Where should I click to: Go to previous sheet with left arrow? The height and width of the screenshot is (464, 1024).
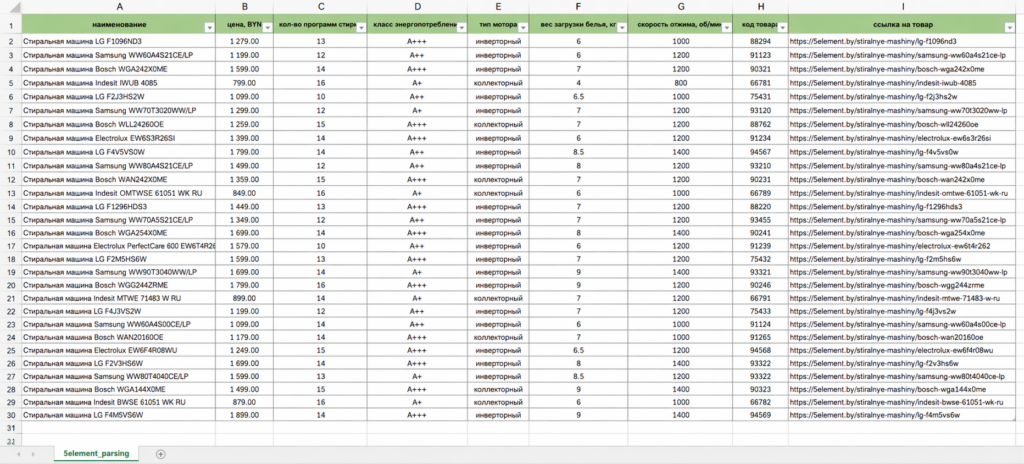click(18, 454)
